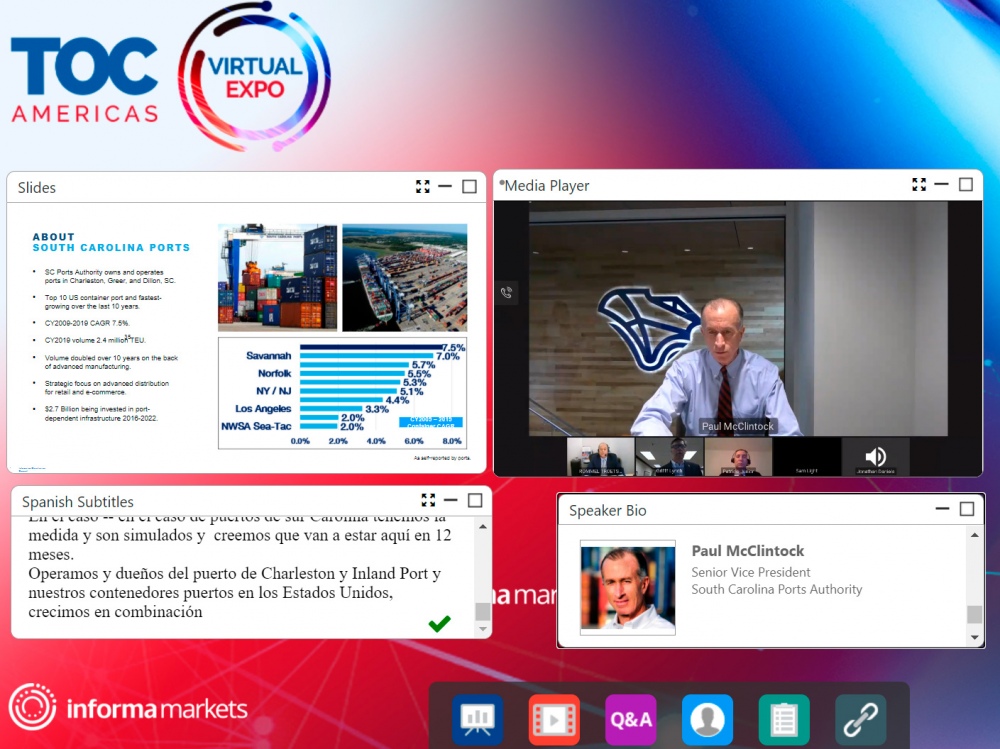Open the Speaker Bio dock icon
The image size is (1000, 749).
click(707, 720)
